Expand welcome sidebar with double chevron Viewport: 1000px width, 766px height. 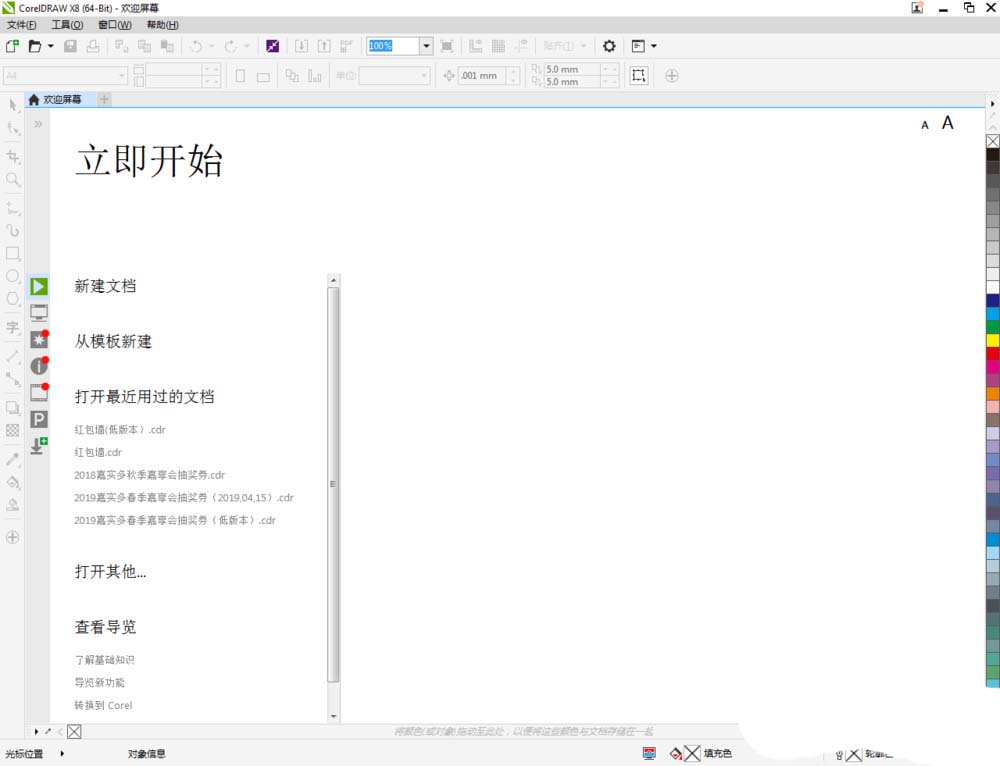point(38,124)
